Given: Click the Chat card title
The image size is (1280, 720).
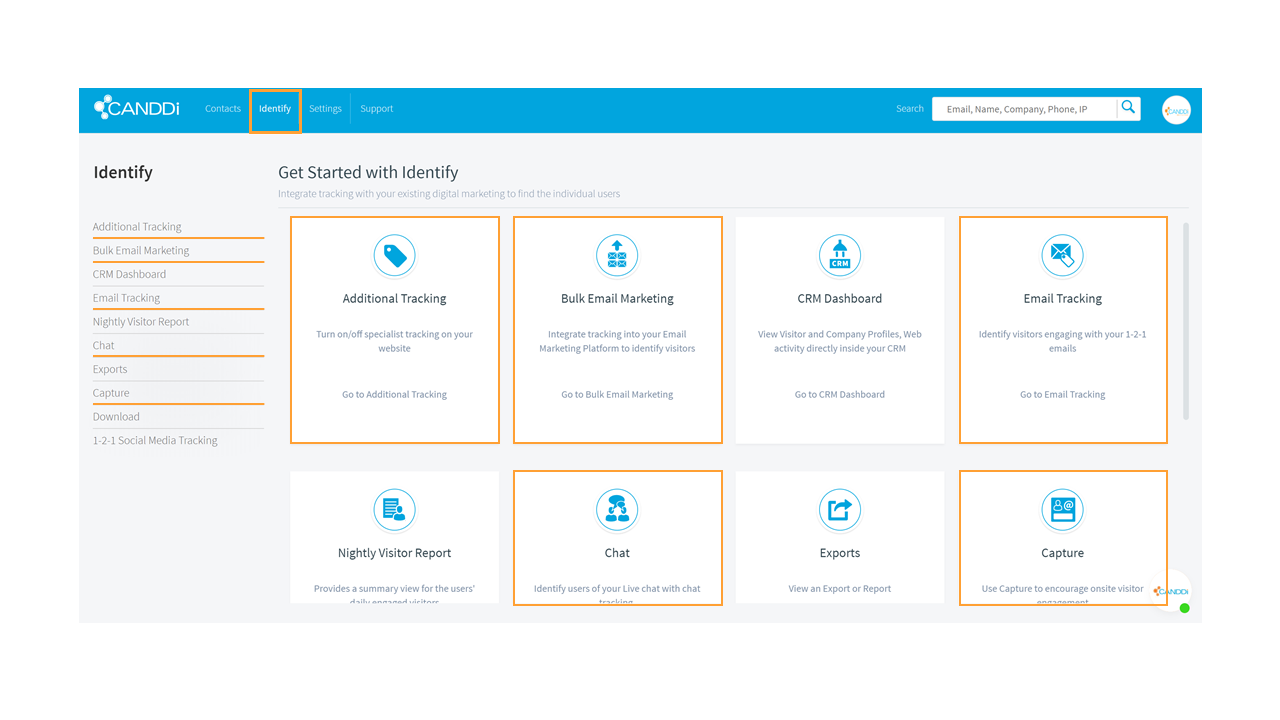Looking at the screenshot, I should coord(617,553).
